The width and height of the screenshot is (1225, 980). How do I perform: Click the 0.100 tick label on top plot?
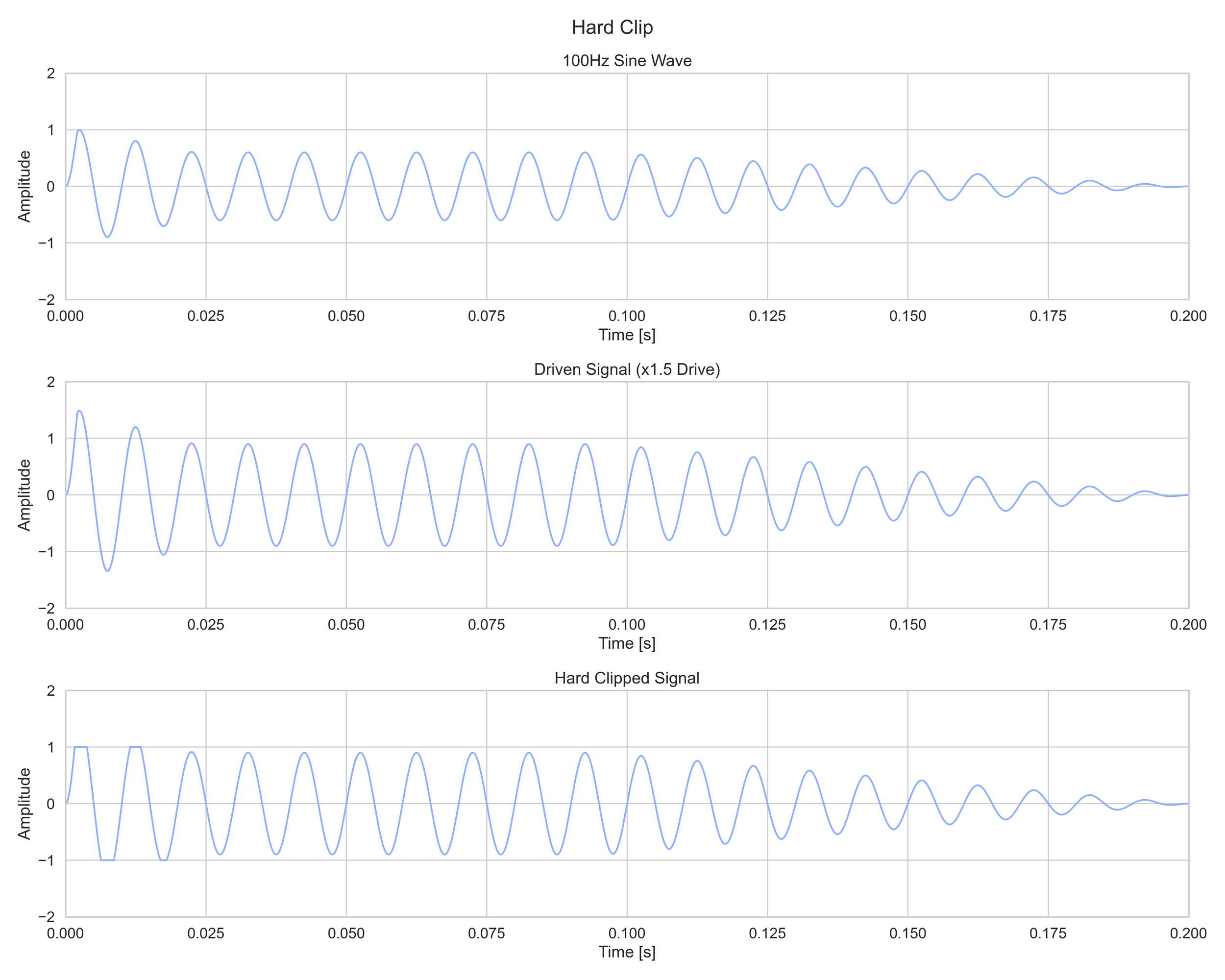(627, 317)
